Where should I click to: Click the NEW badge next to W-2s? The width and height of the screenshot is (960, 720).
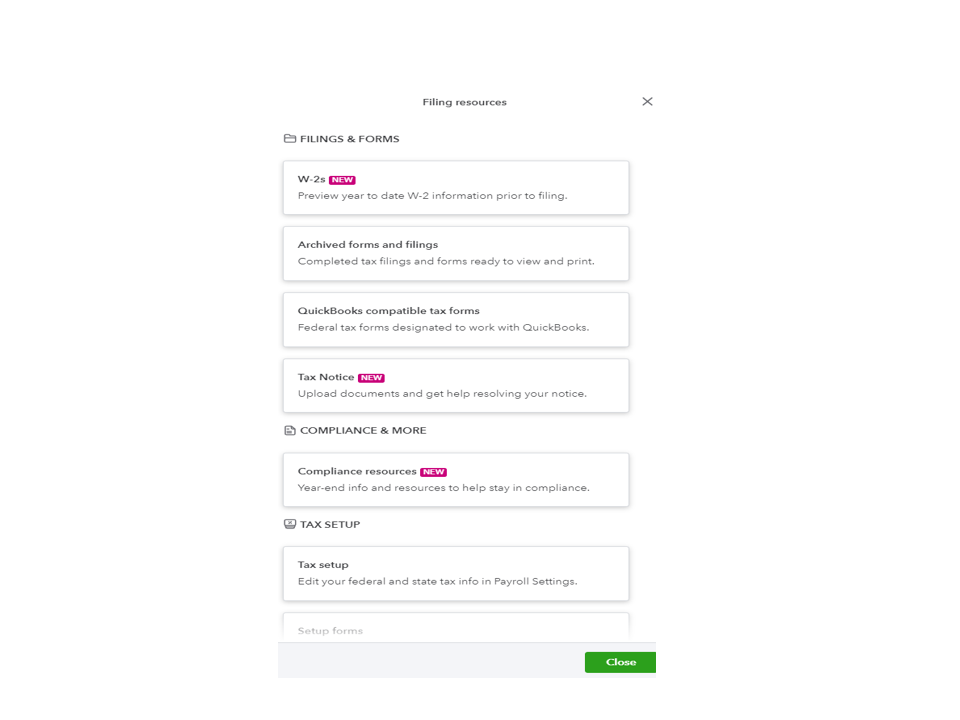342,180
